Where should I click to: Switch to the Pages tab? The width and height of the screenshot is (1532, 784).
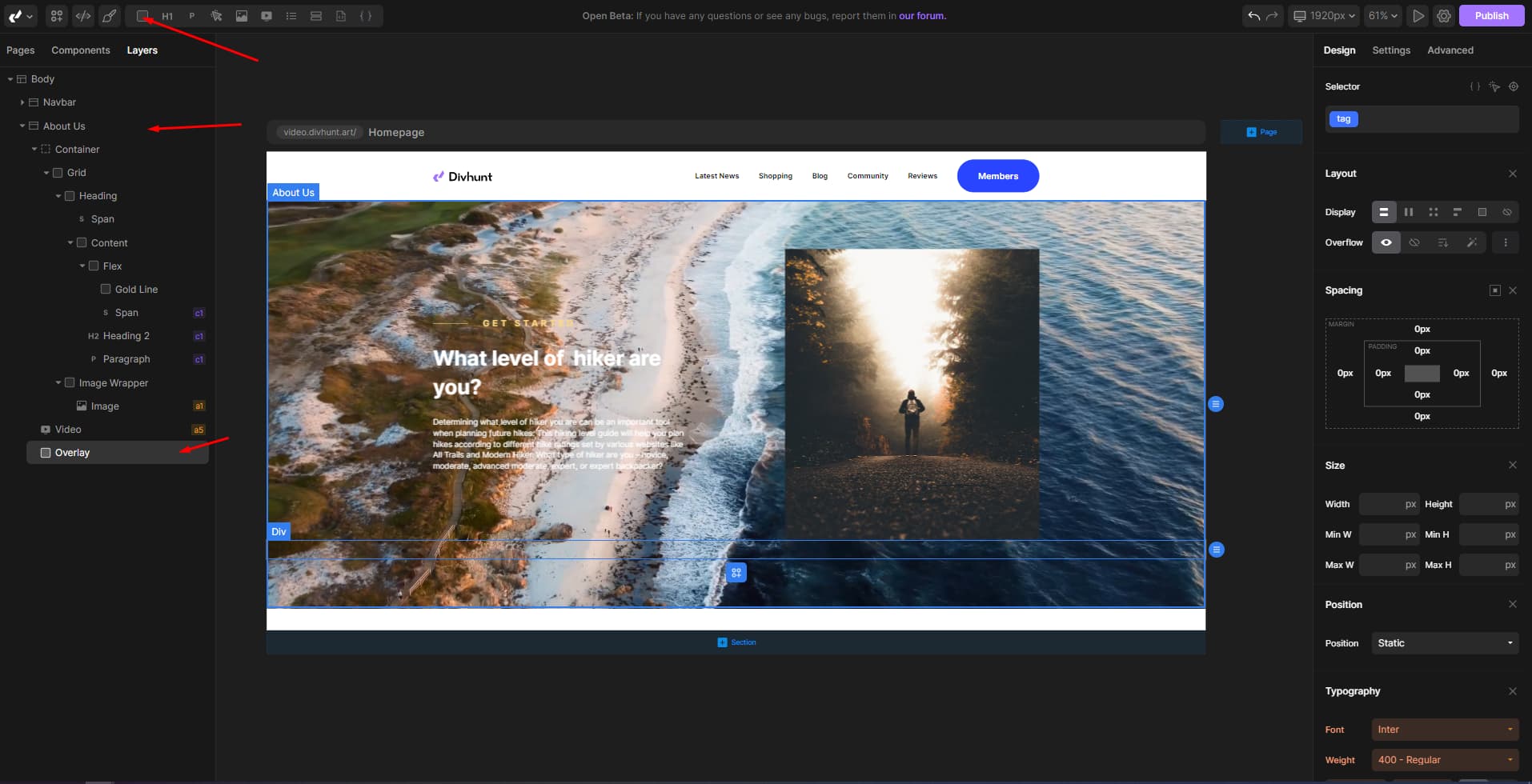pyautogui.click(x=21, y=50)
